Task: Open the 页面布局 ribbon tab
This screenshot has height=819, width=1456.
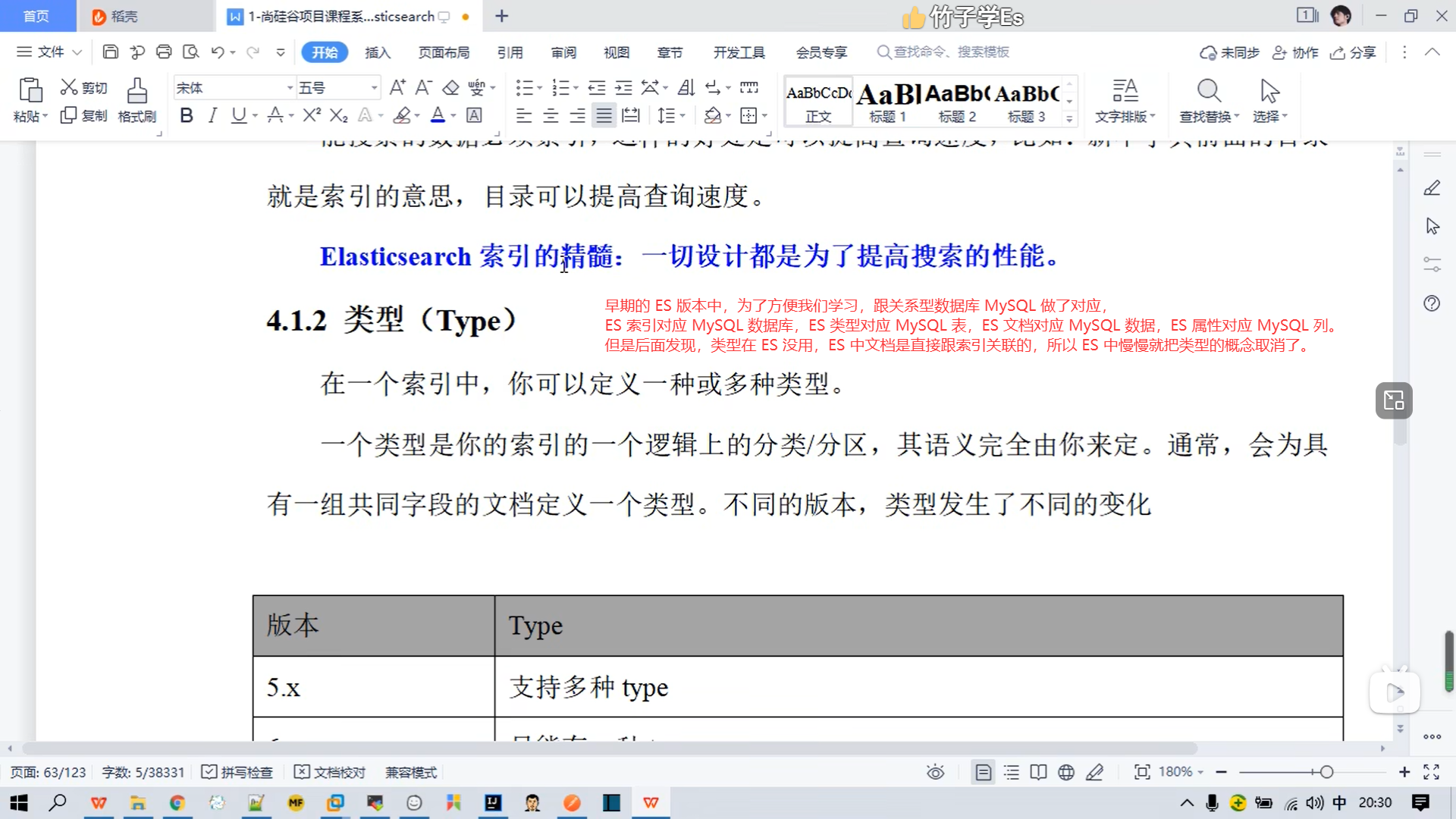Action: (444, 52)
